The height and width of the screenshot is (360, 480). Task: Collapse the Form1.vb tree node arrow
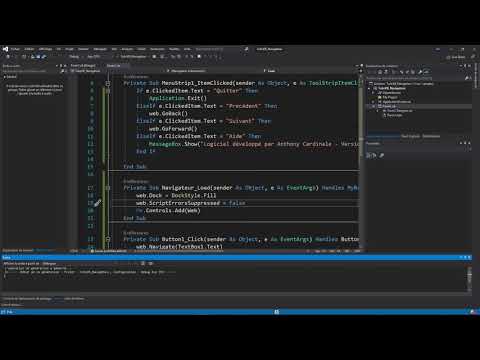(374, 106)
